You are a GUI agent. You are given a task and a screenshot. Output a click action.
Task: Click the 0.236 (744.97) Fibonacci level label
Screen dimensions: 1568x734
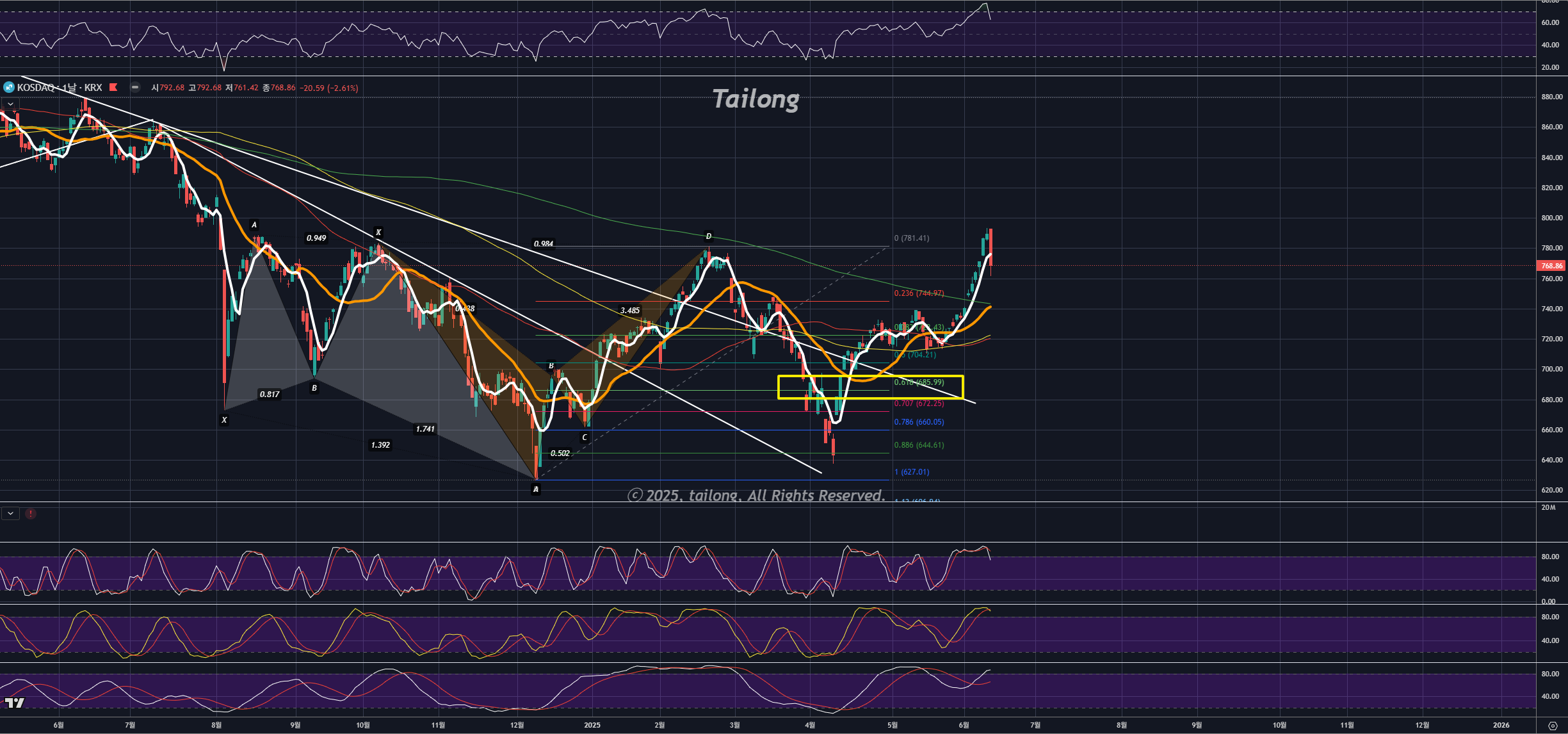[919, 293]
